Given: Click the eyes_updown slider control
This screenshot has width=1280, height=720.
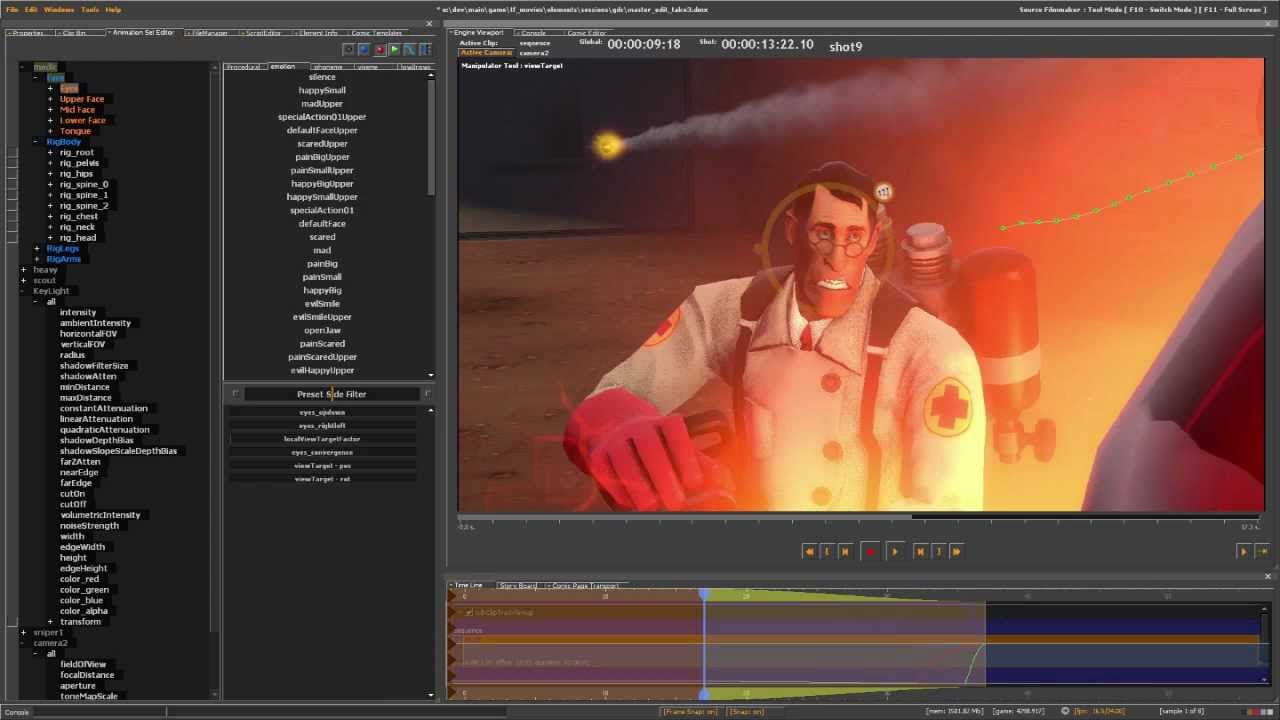Looking at the screenshot, I should tap(322, 412).
